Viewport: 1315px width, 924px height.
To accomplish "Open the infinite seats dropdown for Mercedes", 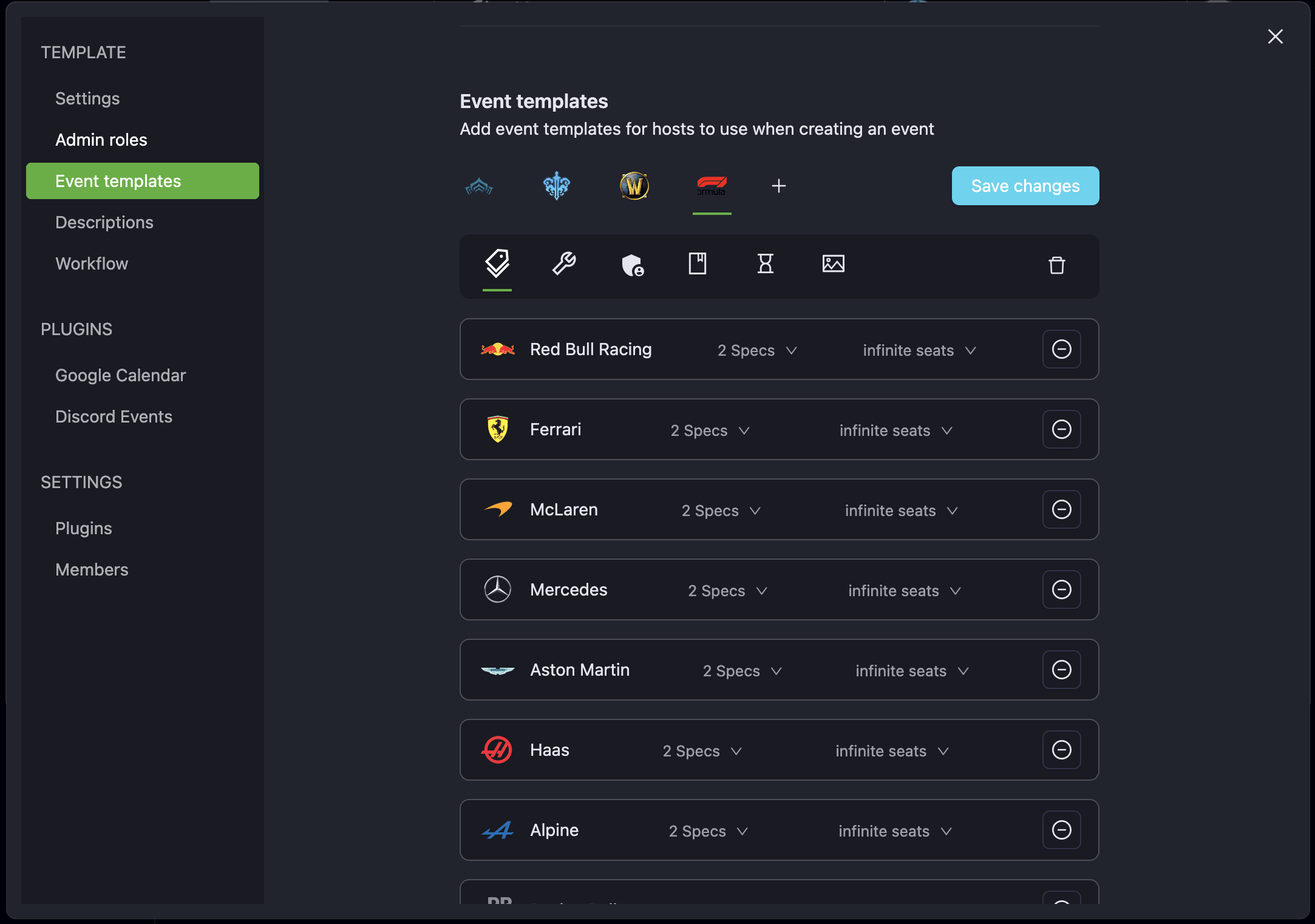I will [904, 590].
